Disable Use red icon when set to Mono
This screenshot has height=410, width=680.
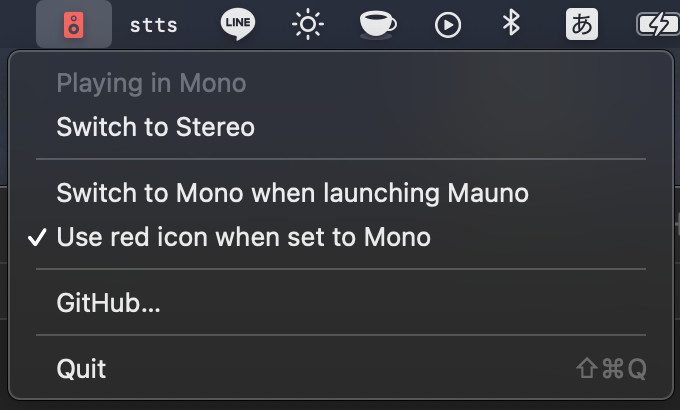(341, 237)
